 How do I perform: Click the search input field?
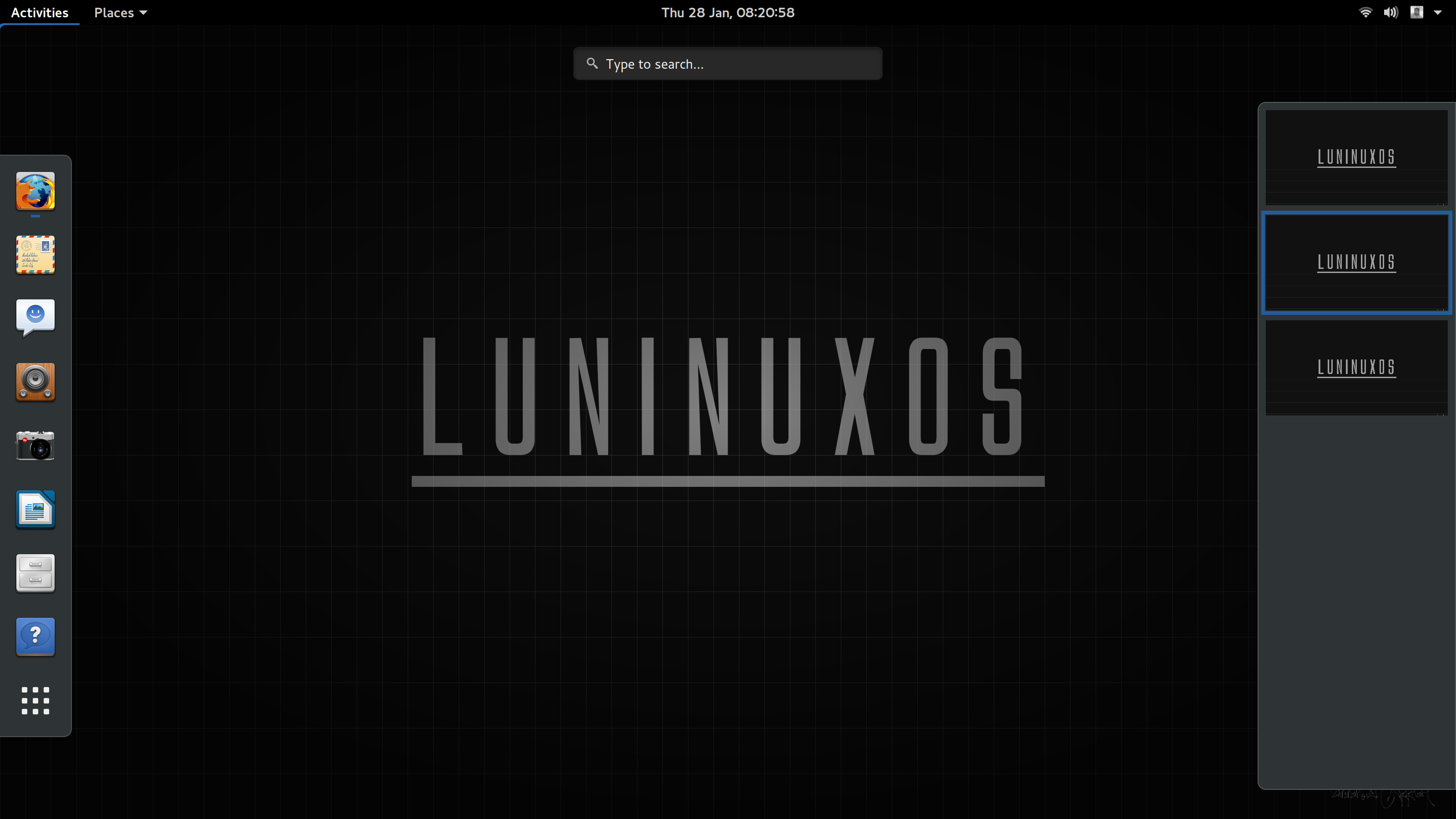coord(727,63)
